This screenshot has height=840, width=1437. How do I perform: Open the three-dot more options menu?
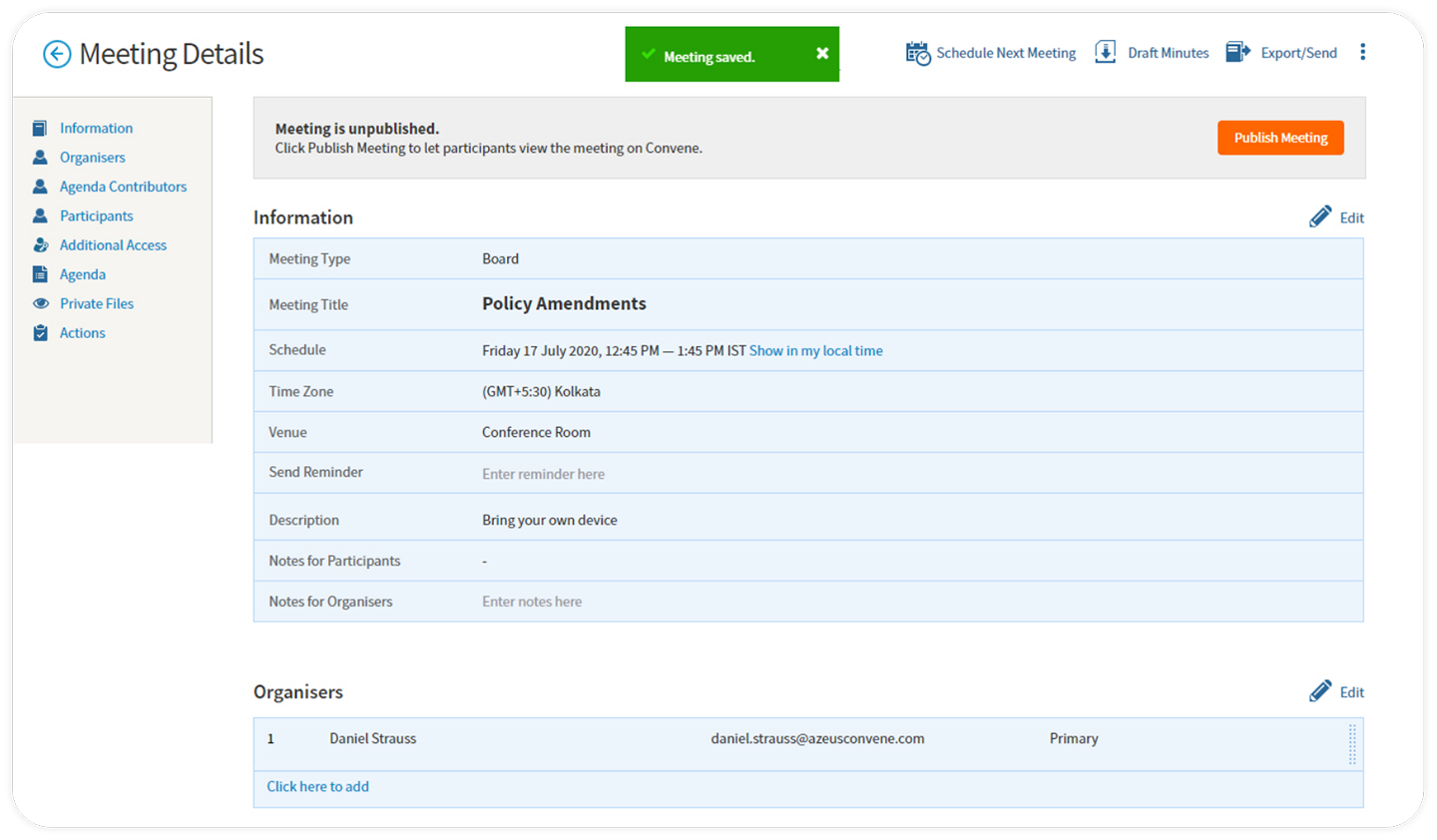1362,53
